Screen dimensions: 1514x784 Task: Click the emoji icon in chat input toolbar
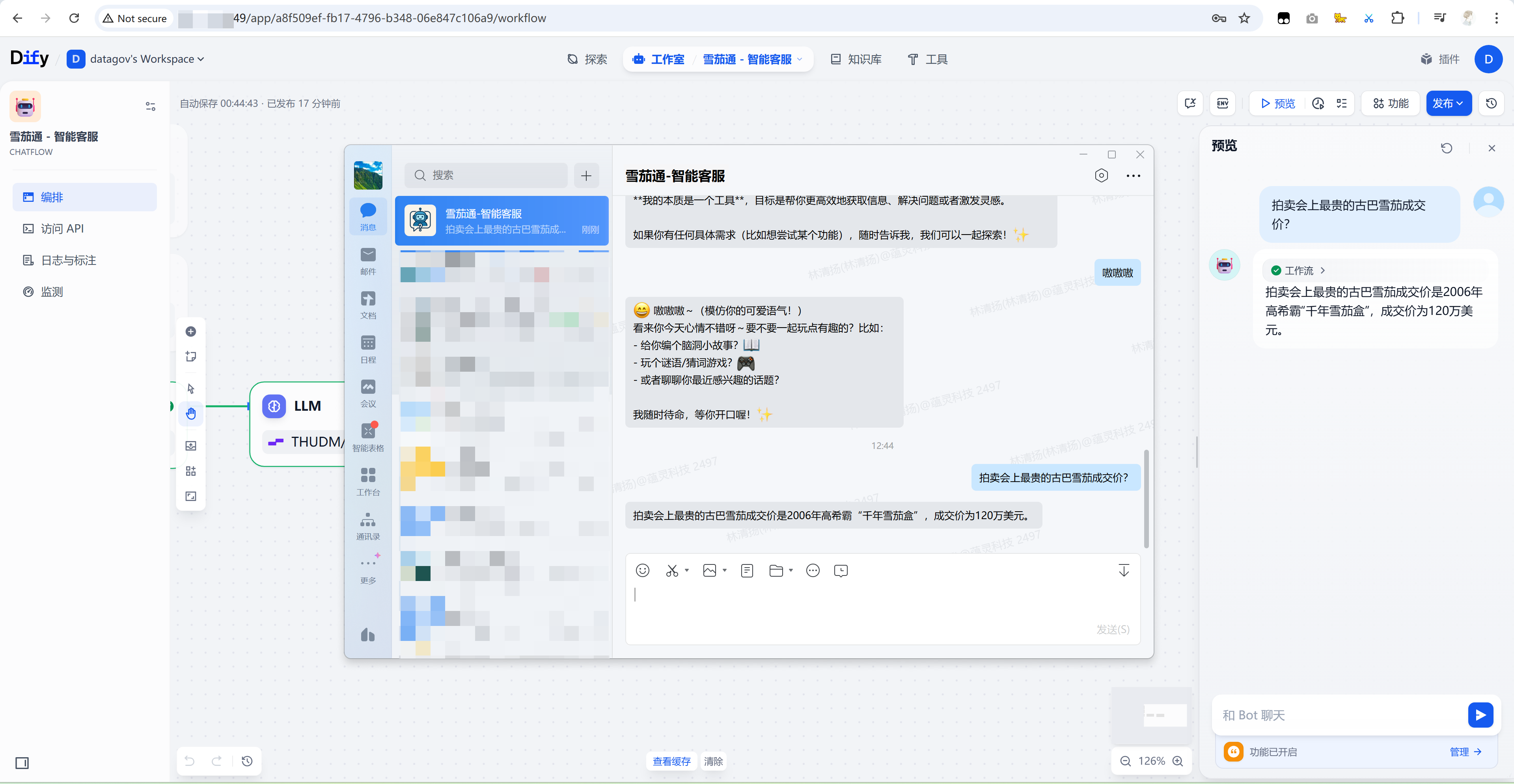642,570
